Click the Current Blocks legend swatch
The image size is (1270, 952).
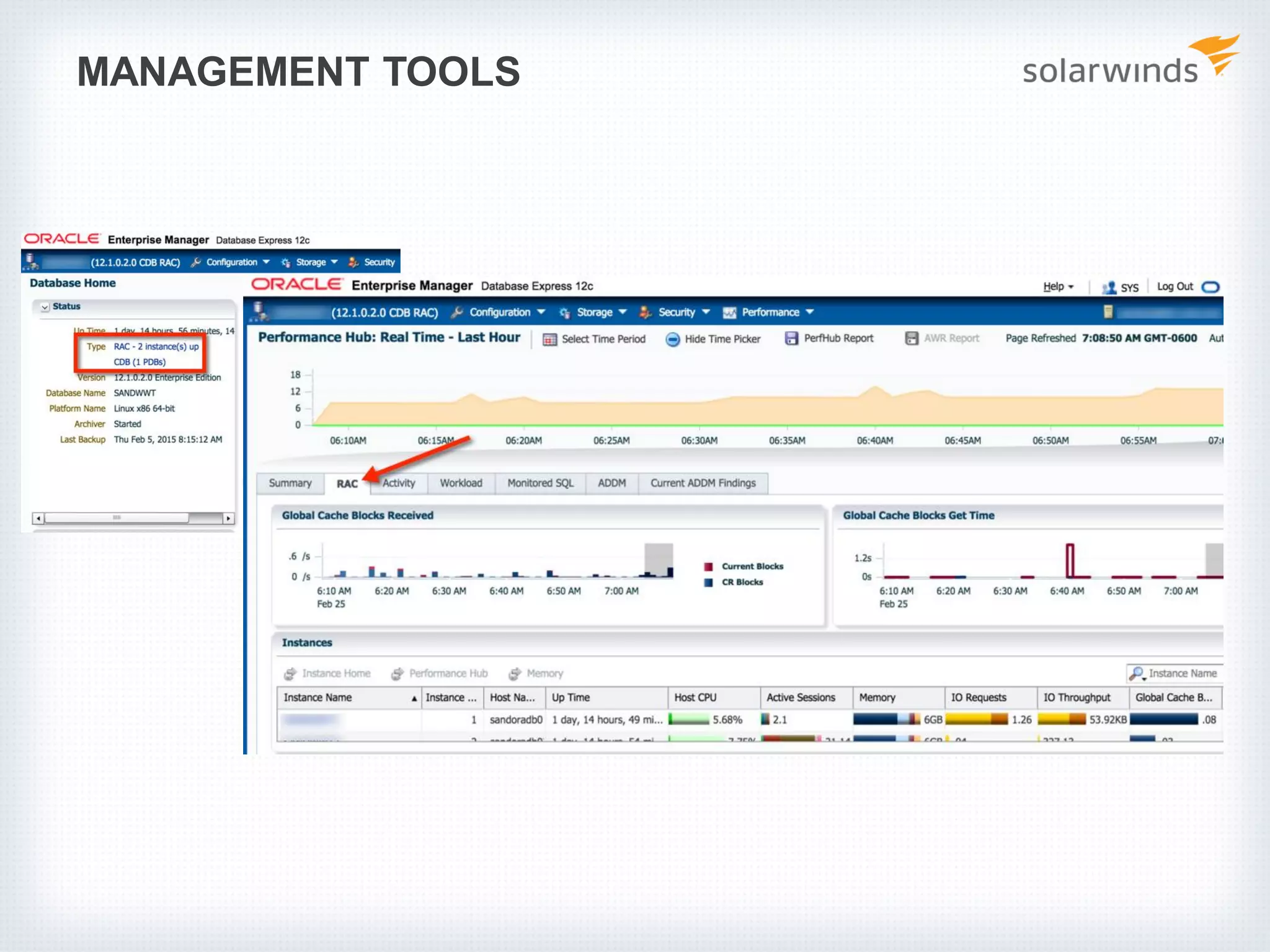click(x=708, y=566)
